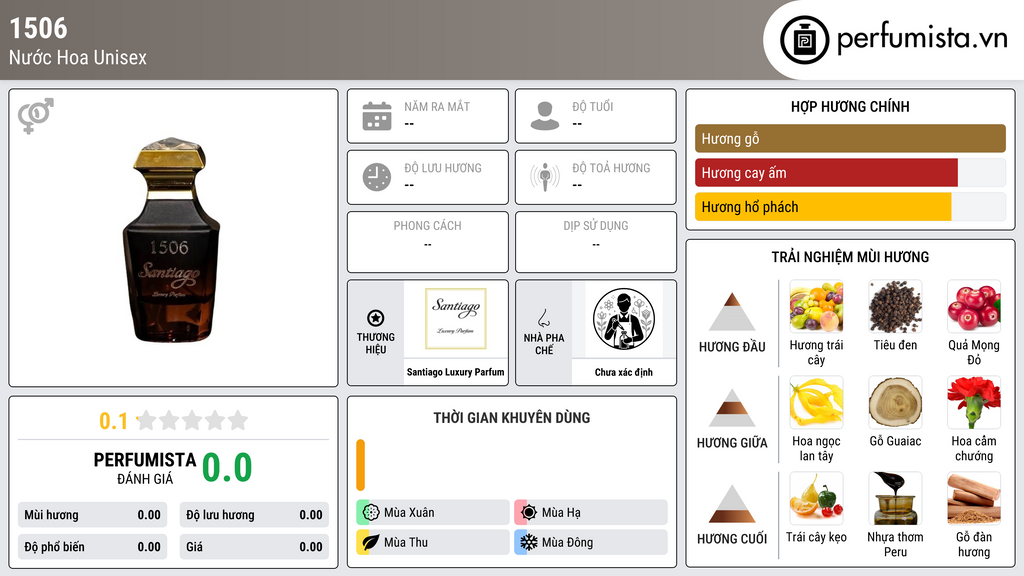Select the Mùa Thu season label
Image resolution: width=1024 pixels, height=576 pixels.
pyautogui.click(x=406, y=542)
